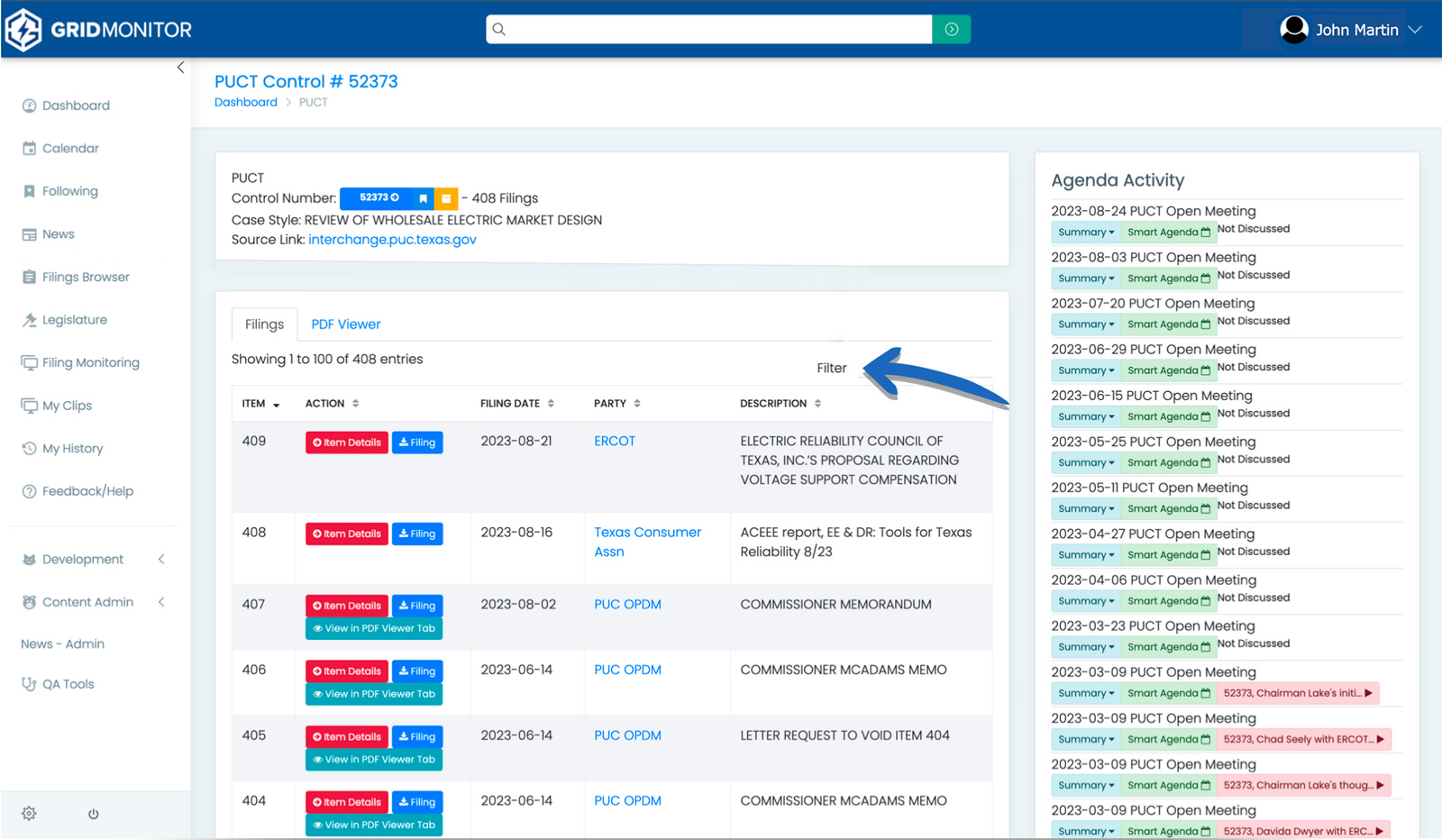The height and width of the screenshot is (840, 1442).
Task: Click the user avatar icon
Action: [1294, 30]
